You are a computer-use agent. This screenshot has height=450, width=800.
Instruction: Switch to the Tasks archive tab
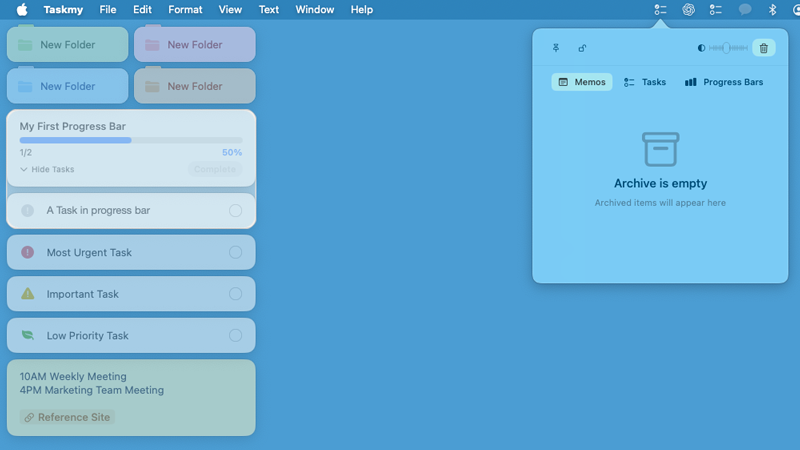[x=645, y=82]
